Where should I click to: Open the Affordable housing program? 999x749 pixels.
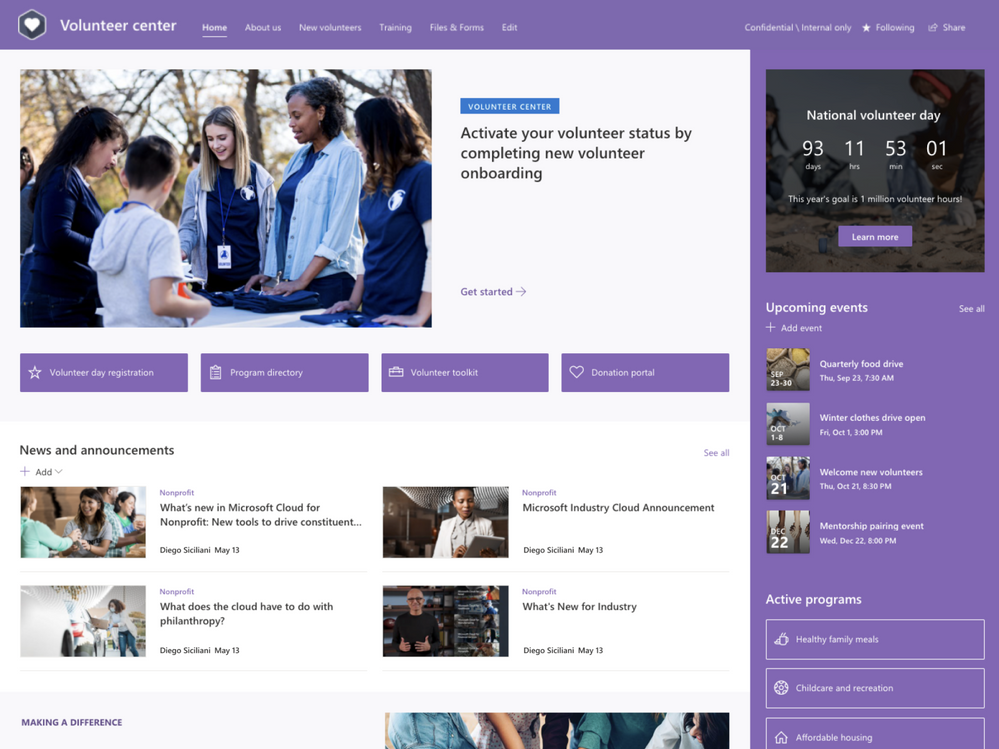coord(875,733)
